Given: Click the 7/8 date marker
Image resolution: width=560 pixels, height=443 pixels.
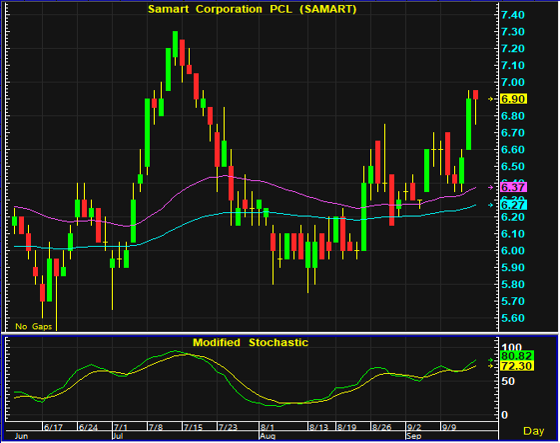Looking at the screenshot, I should [156, 427].
